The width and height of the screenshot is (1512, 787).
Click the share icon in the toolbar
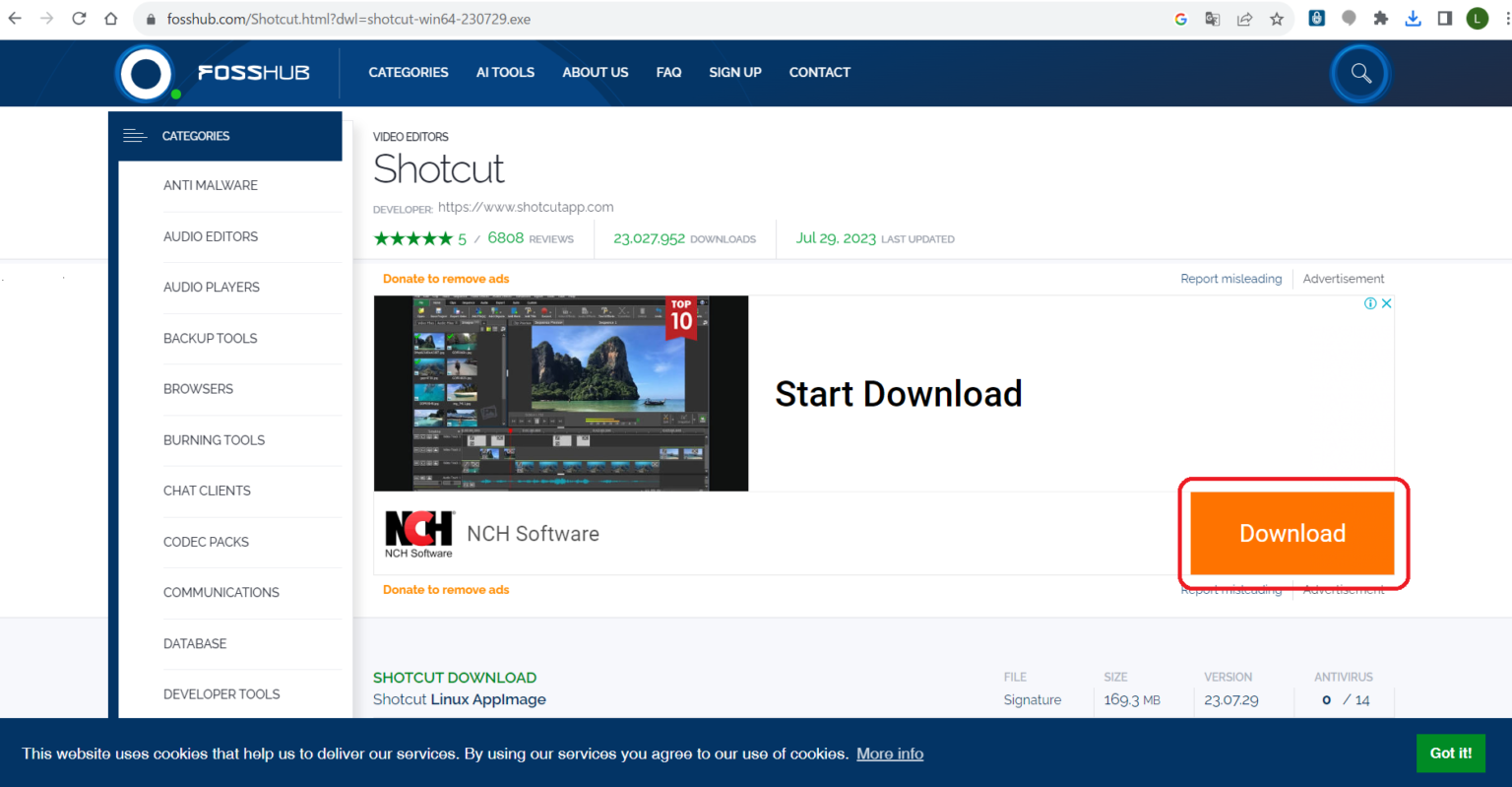tap(1243, 19)
